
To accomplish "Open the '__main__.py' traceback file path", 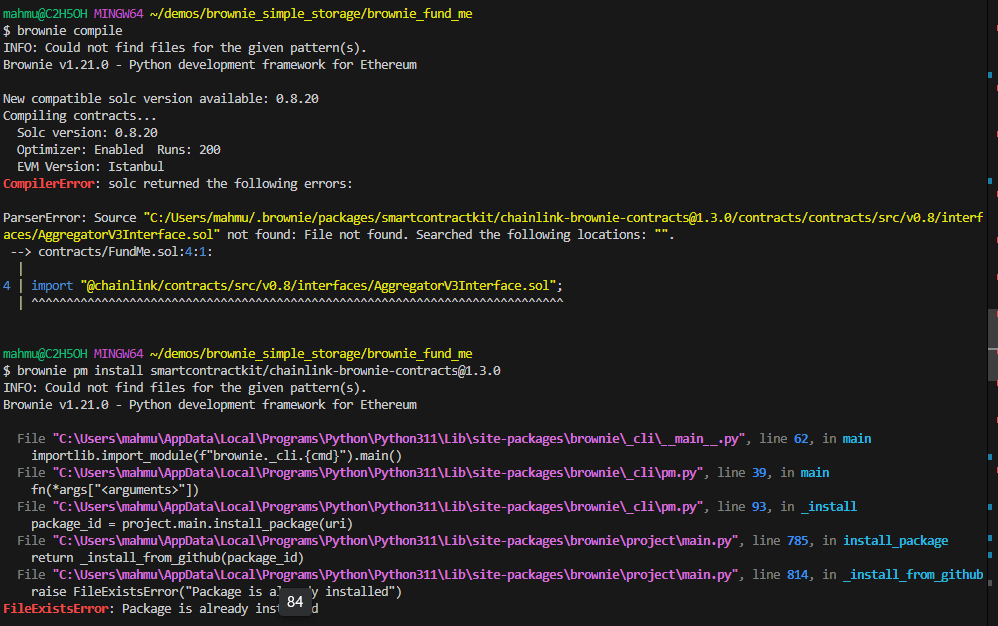I will 398,438.
